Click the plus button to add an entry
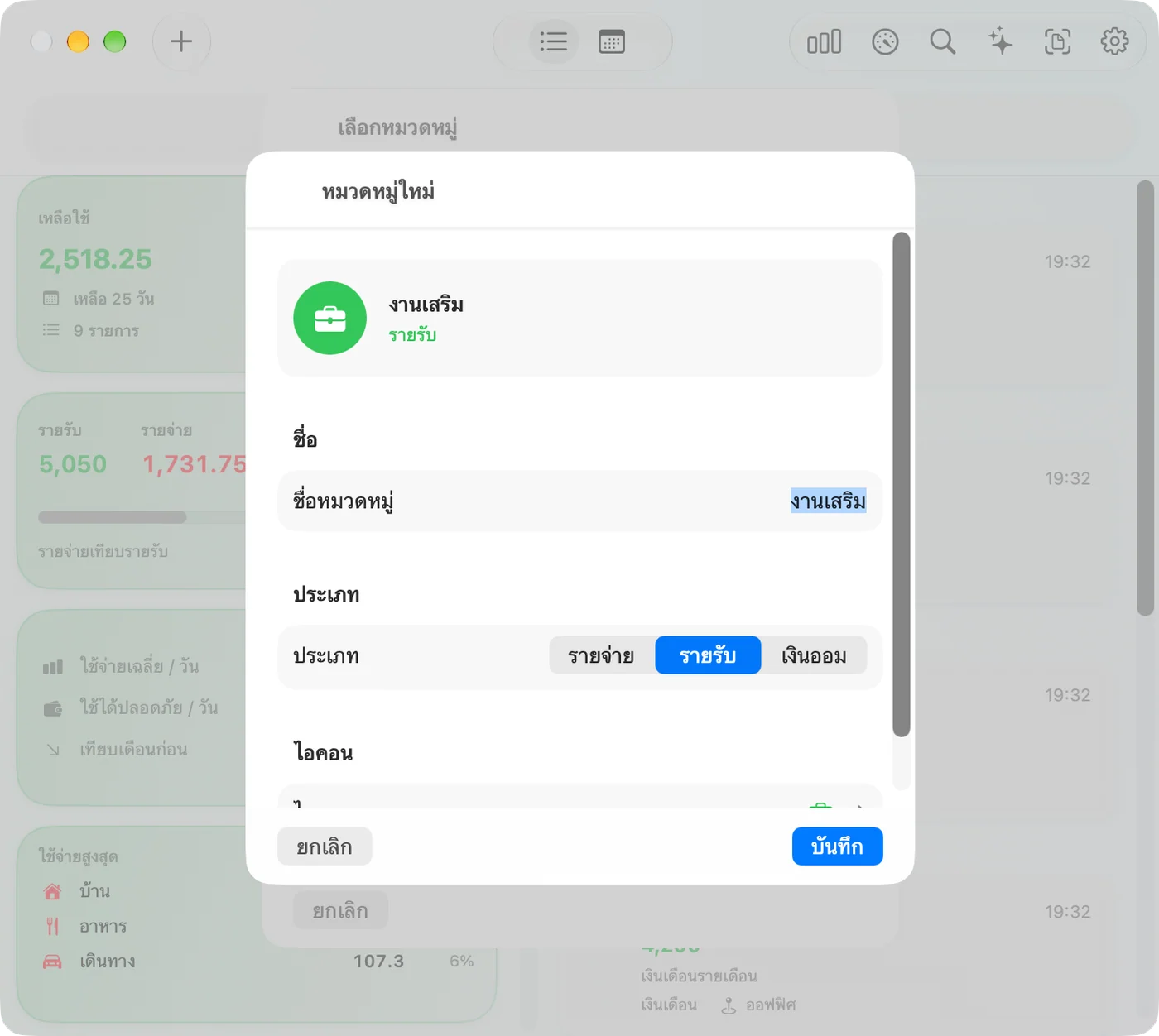Screen dimensions: 1159x1036 181,41
